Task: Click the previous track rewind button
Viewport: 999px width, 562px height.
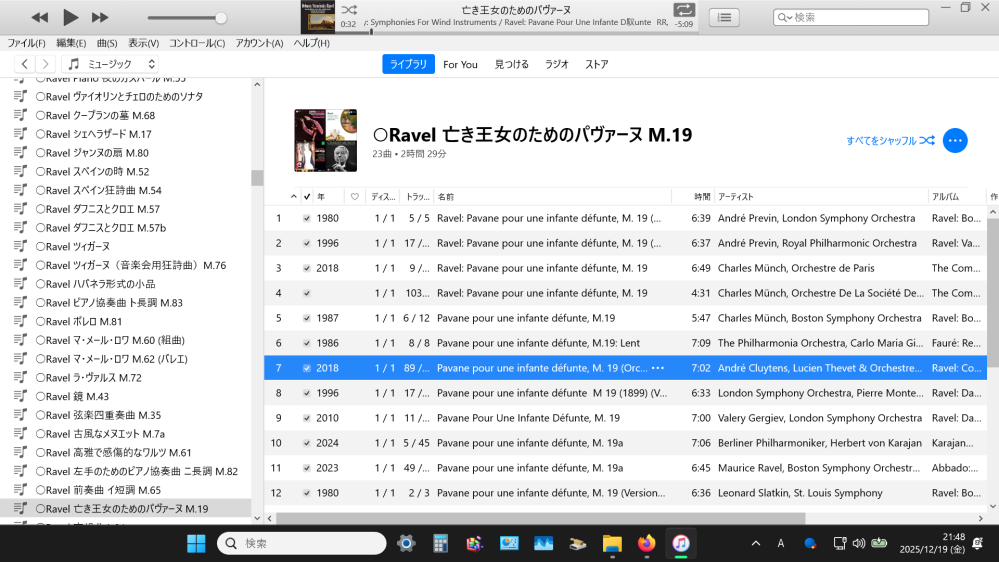Action: tap(40, 18)
